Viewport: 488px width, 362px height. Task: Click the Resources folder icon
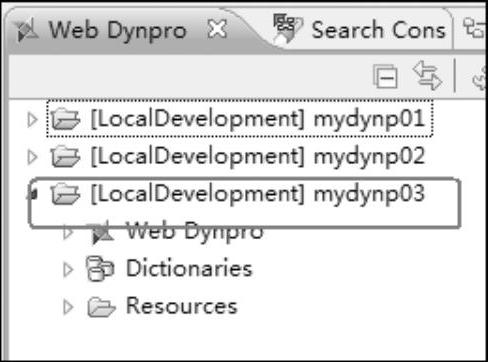click(x=101, y=307)
